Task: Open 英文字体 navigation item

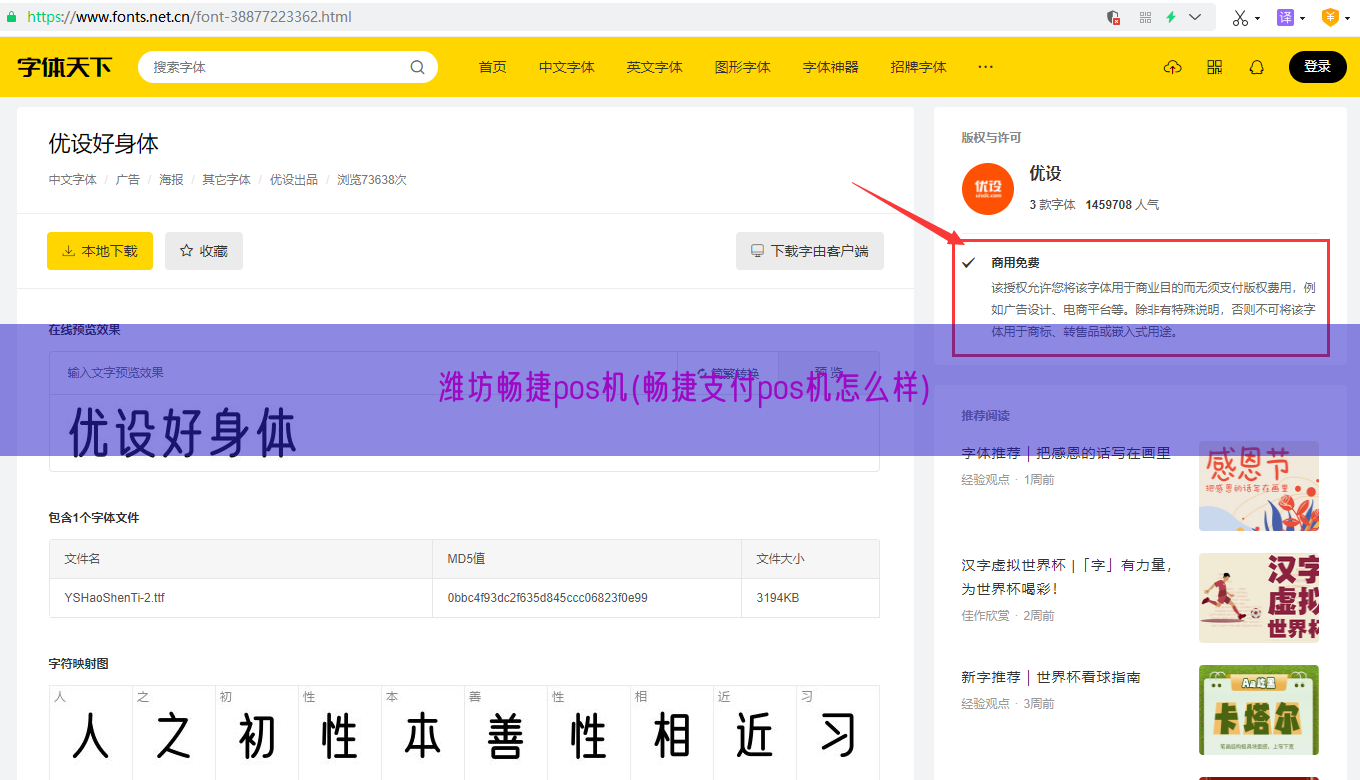Action: pyautogui.click(x=655, y=67)
